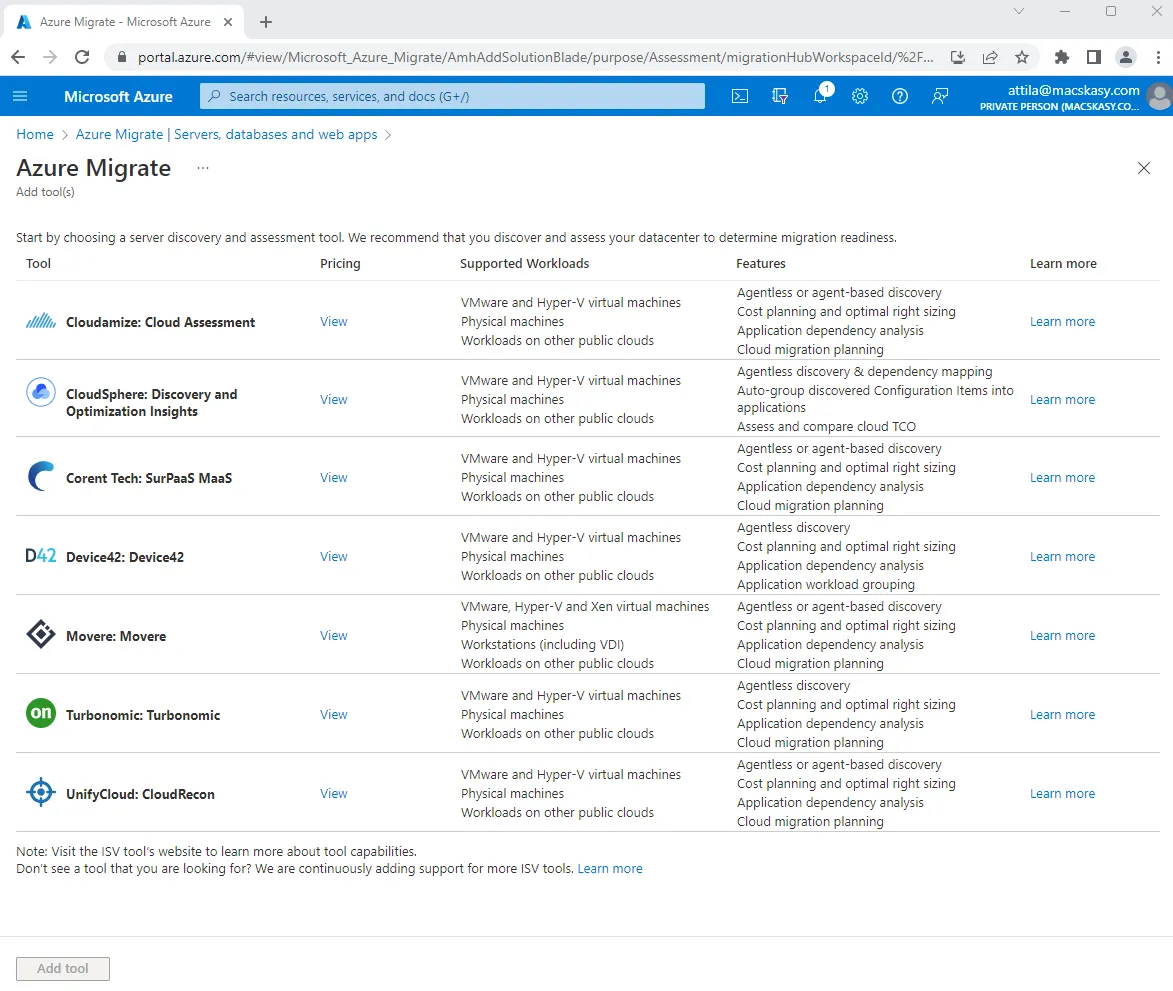Viewport: 1173px width, 991px height.
Task: Open the browser side panel icon
Action: (x=1094, y=57)
